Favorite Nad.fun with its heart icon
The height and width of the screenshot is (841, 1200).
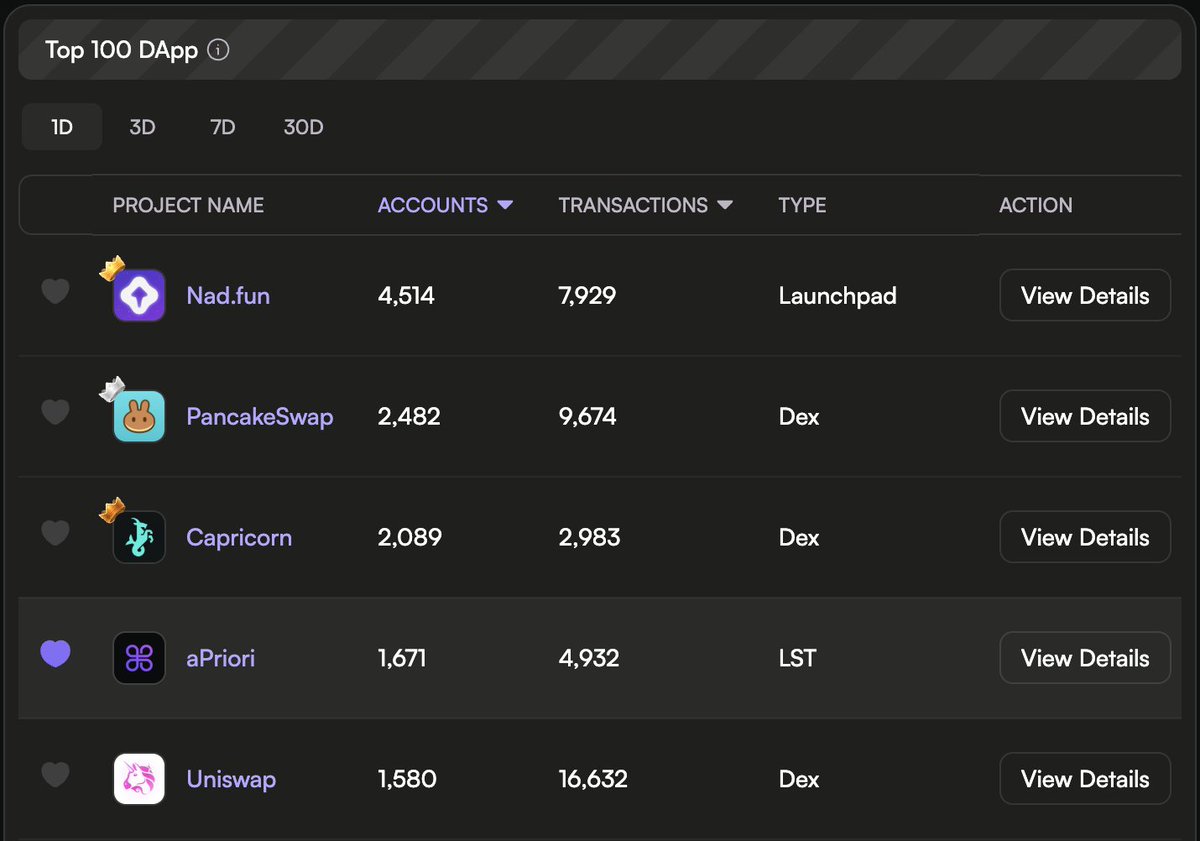[x=55, y=291]
